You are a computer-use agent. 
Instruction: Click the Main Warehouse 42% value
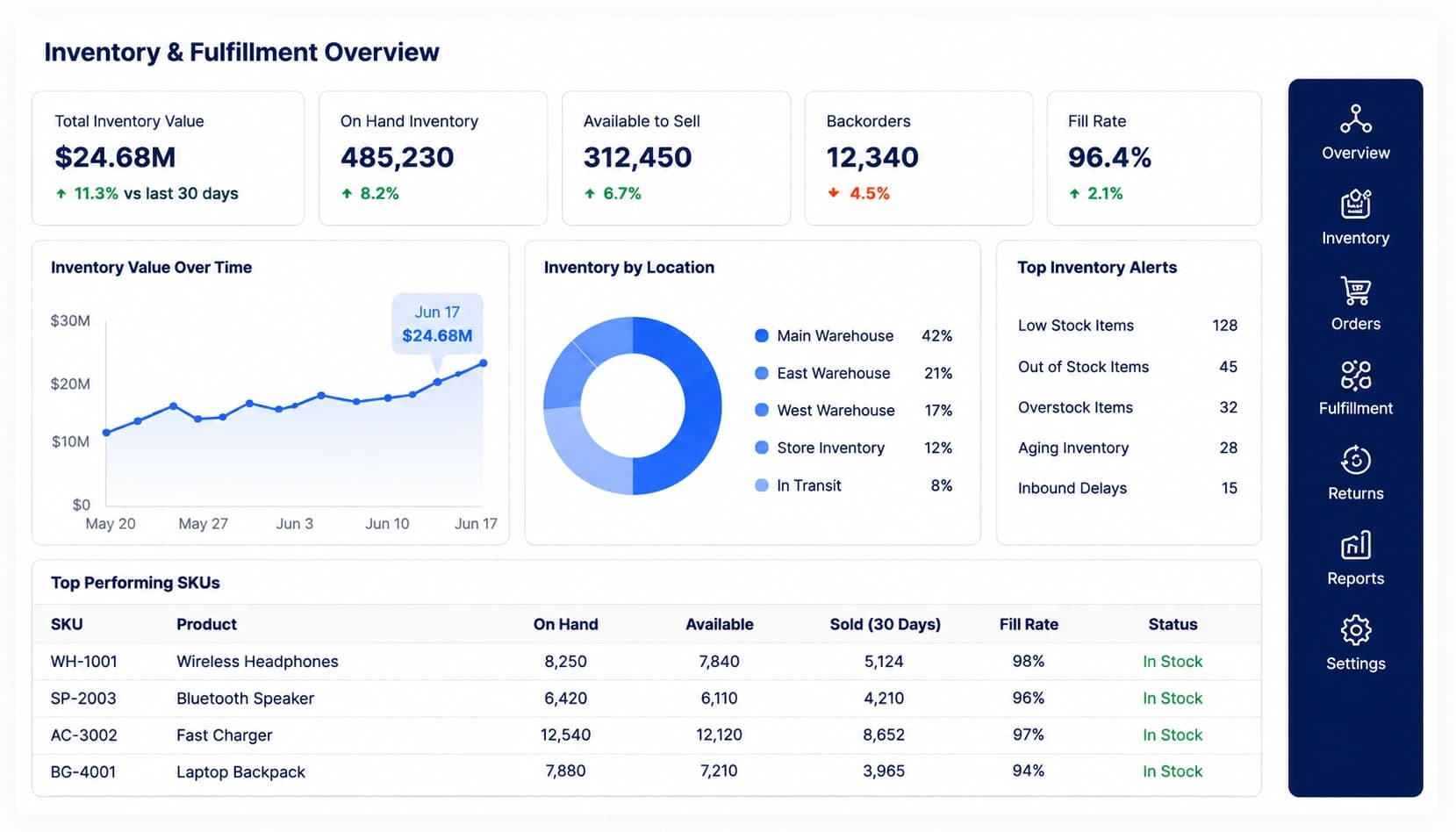click(936, 336)
